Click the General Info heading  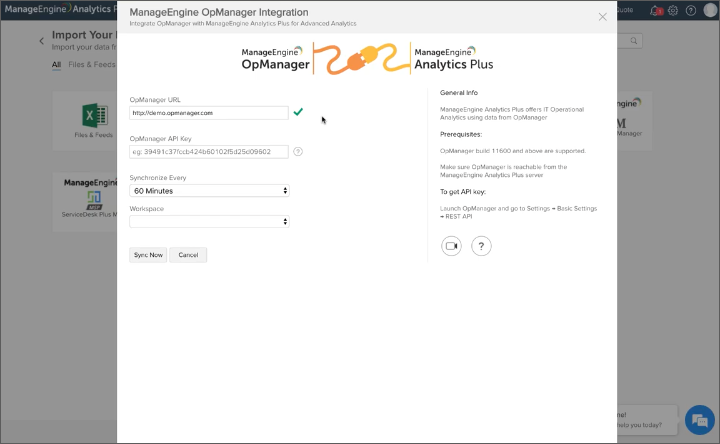tap(459, 93)
